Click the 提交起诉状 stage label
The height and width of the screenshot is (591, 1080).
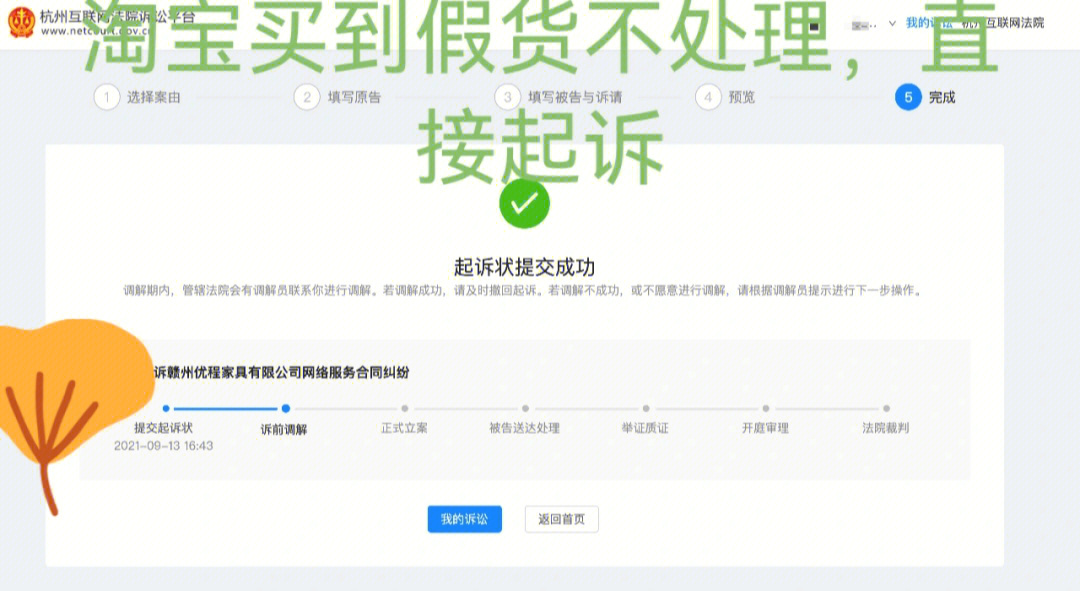point(163,428)
